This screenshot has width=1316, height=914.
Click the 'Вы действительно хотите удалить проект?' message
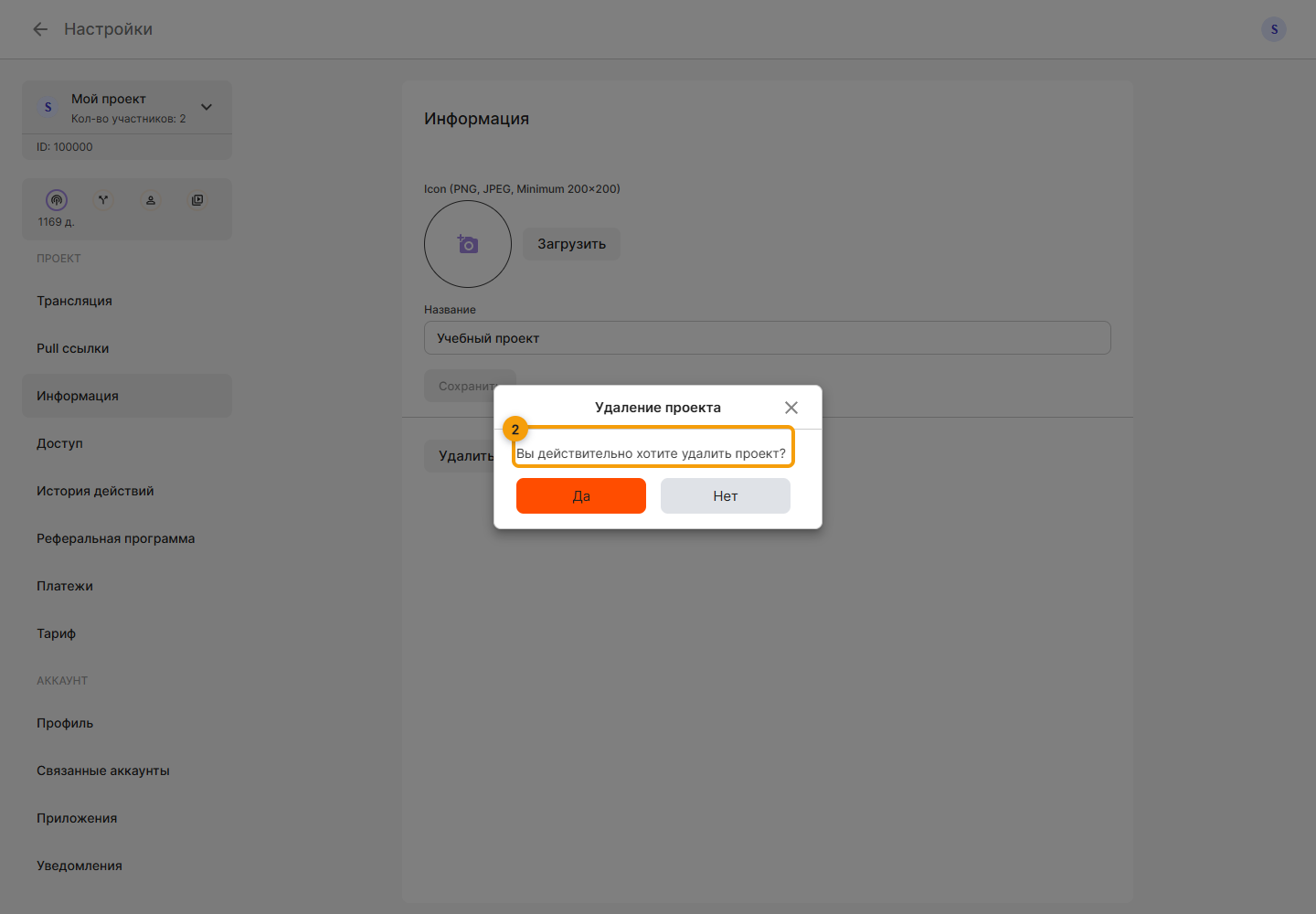coord(651,453)
